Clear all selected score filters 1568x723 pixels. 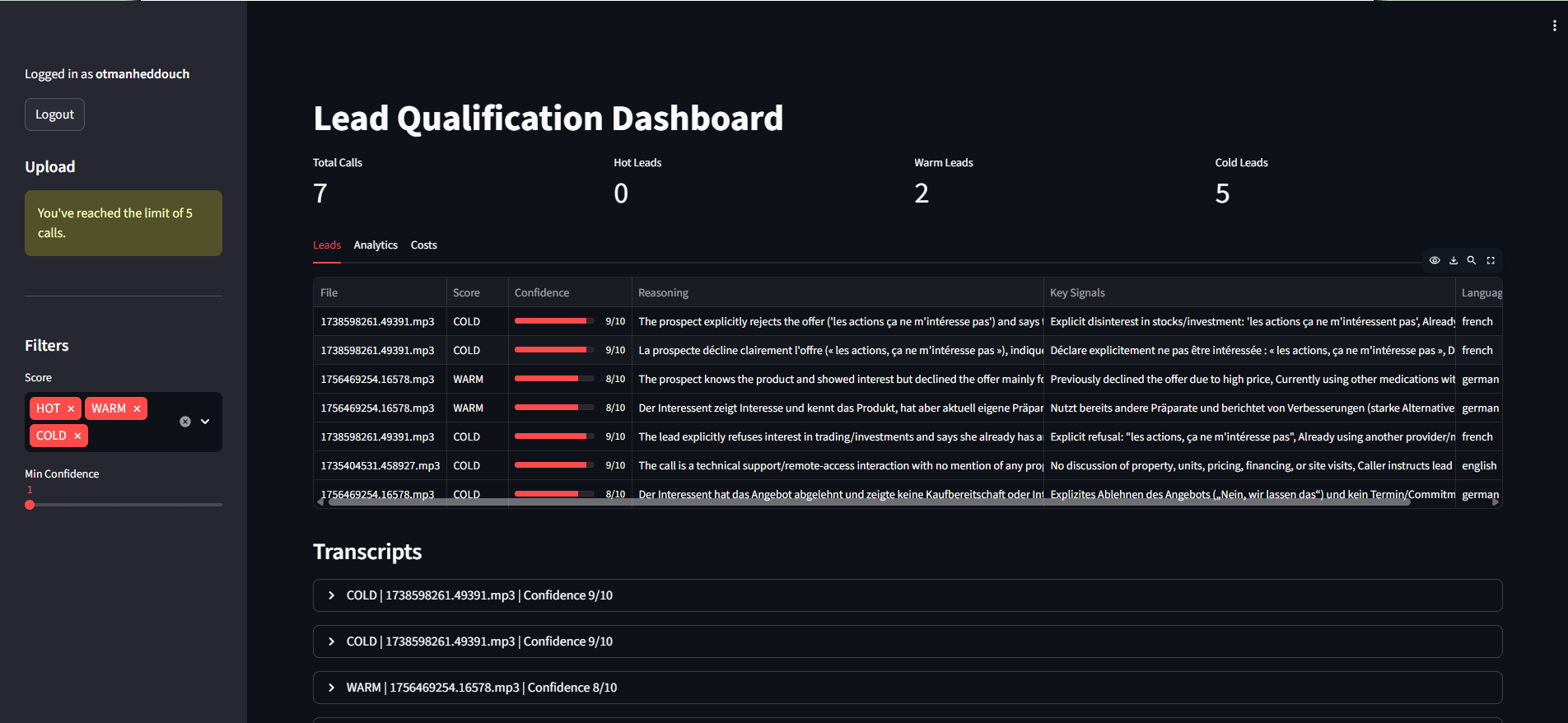tap(185, 422)
